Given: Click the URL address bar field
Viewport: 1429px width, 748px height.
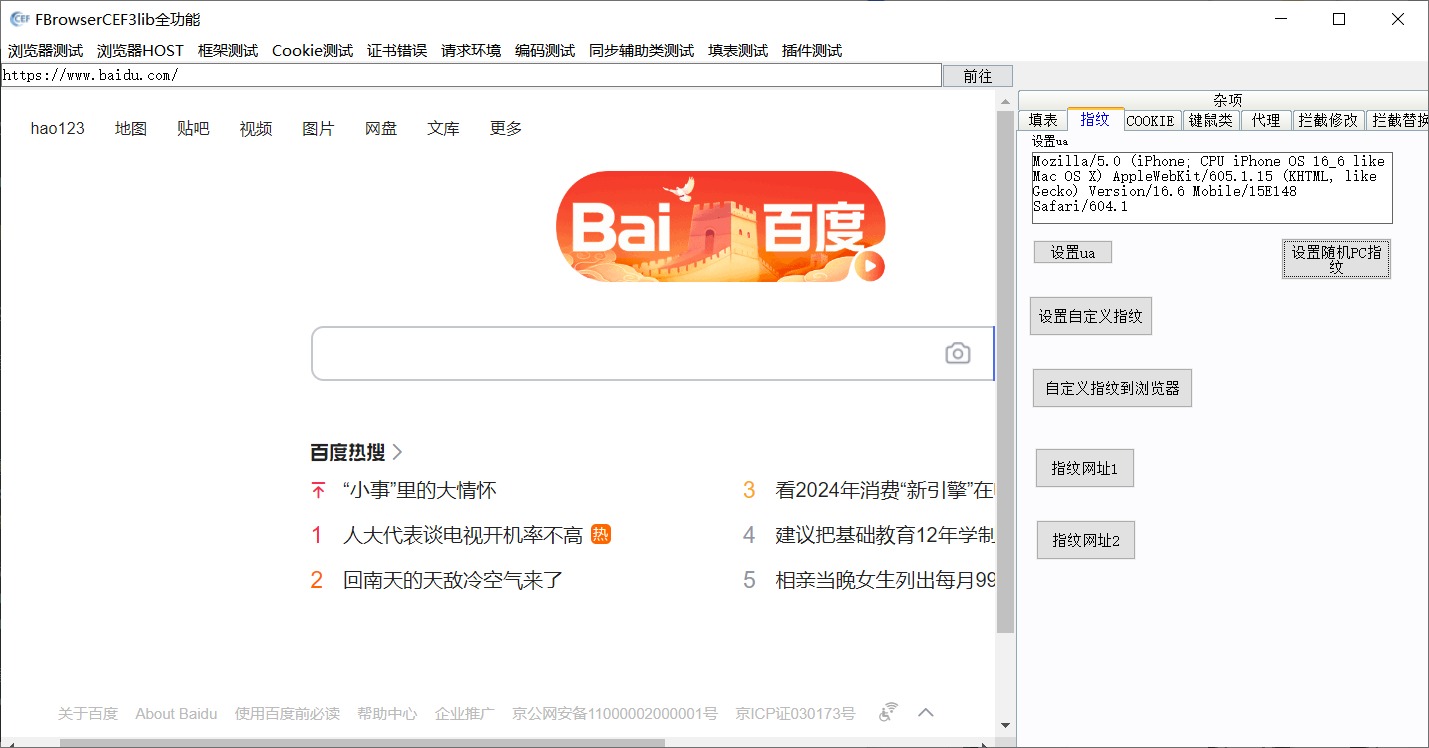Looking at the screenshot, I should [471, 75].
